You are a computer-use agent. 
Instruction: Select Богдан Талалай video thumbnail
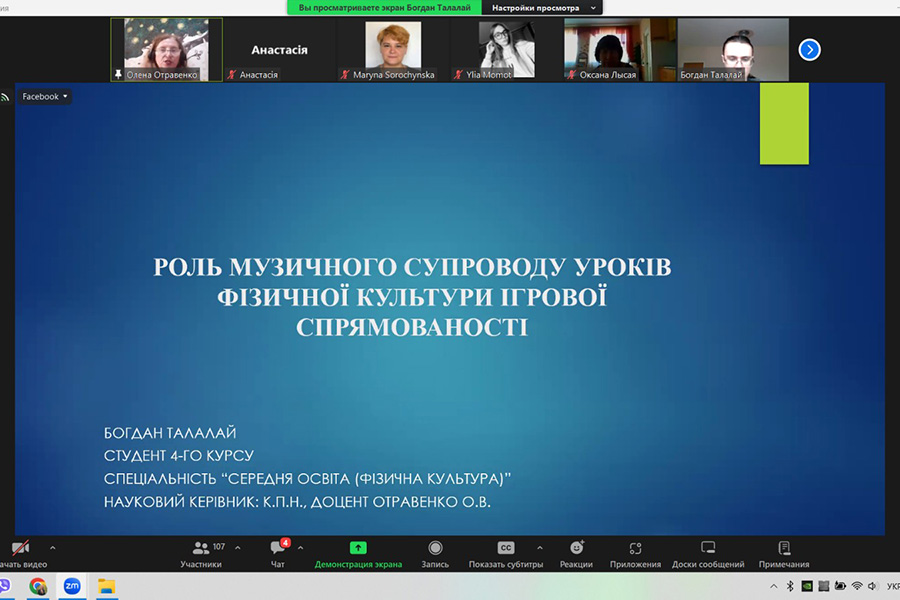pyautogui.click(x=733, y=49)
